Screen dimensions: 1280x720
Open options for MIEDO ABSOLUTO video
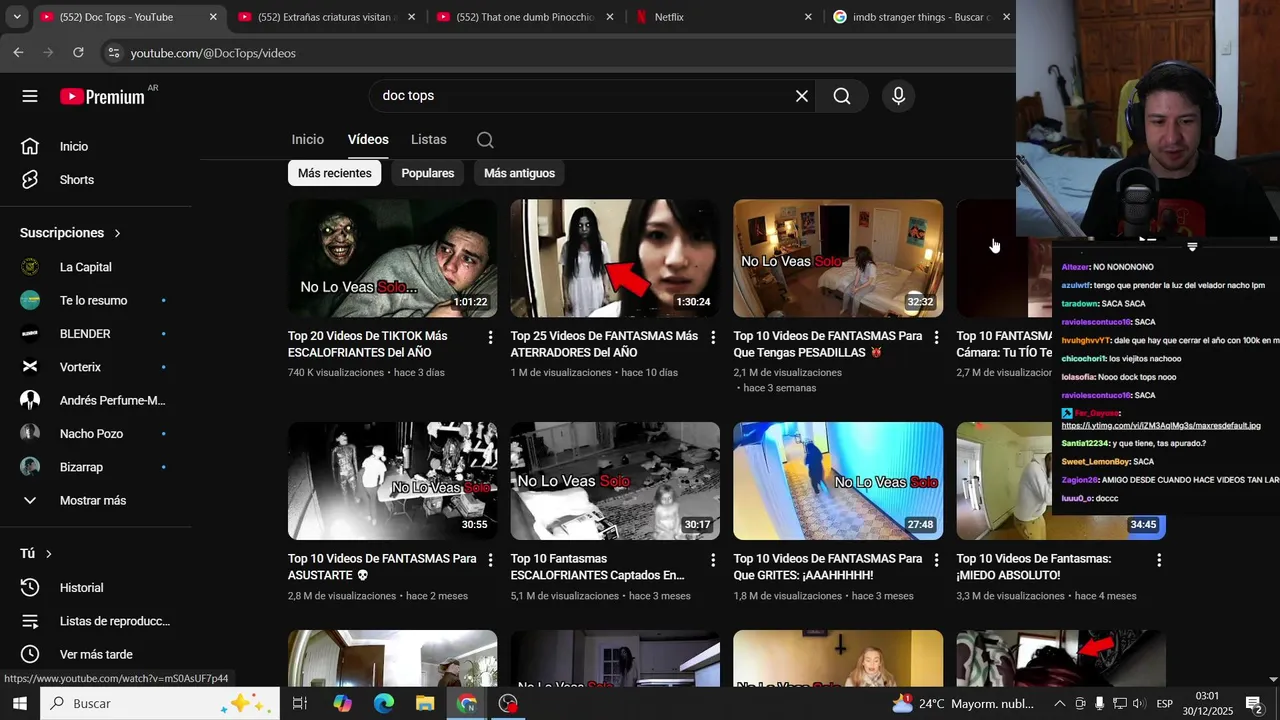coord(1159,561)
